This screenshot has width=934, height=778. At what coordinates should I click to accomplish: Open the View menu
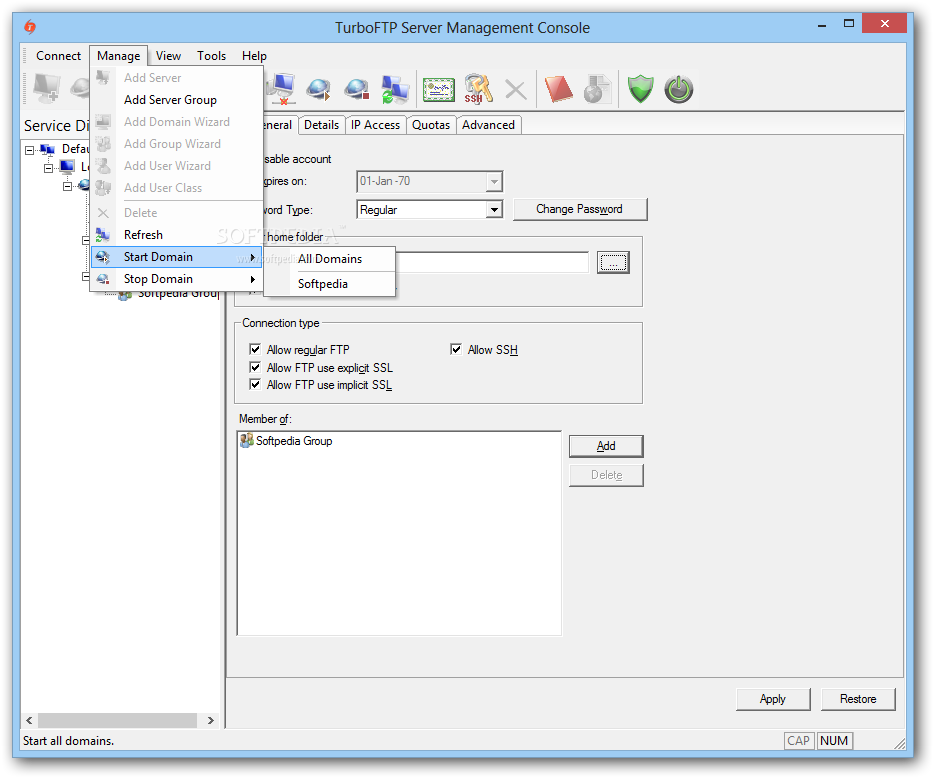169,56
